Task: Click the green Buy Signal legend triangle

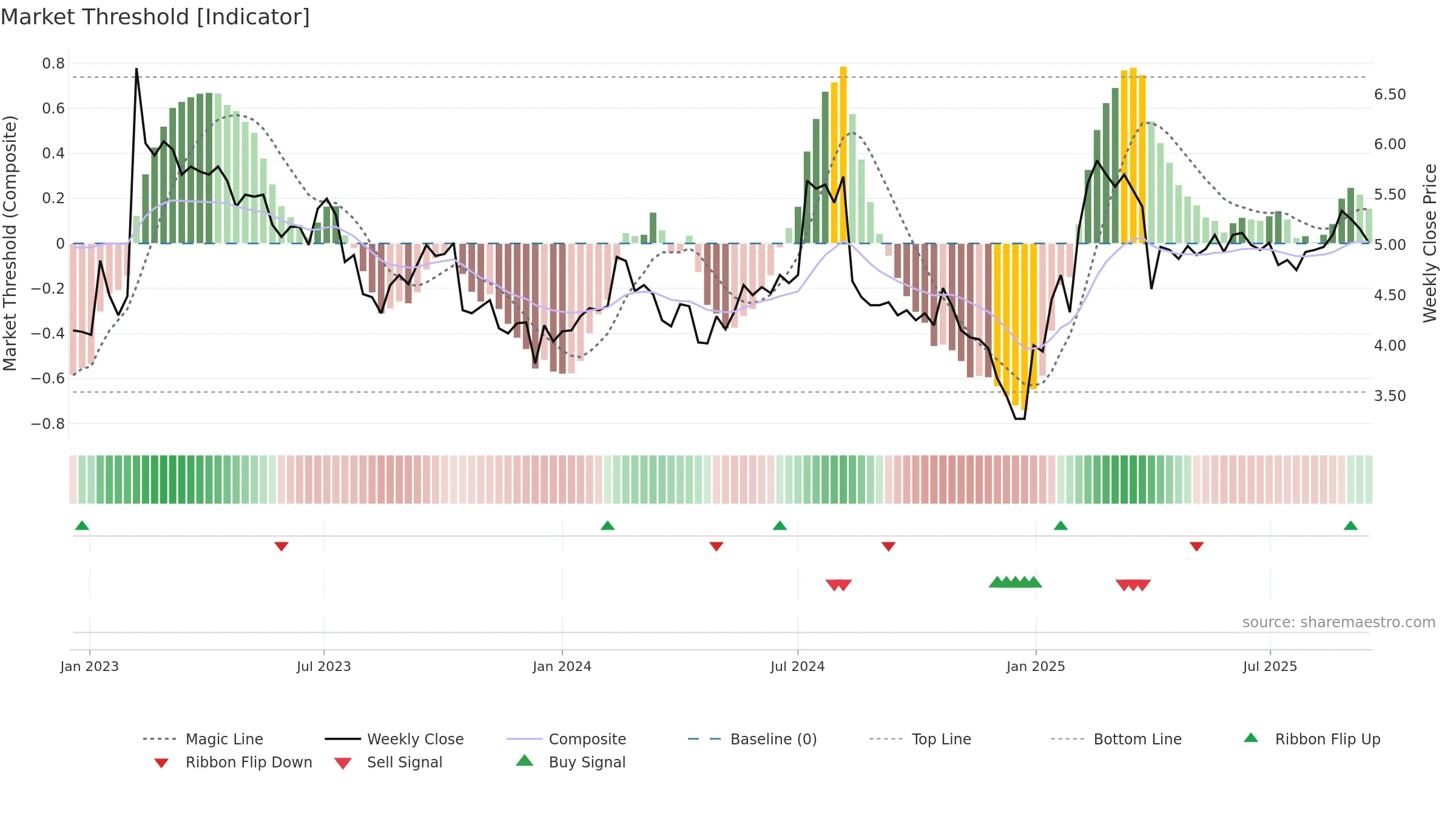Action: pos(525,760)
